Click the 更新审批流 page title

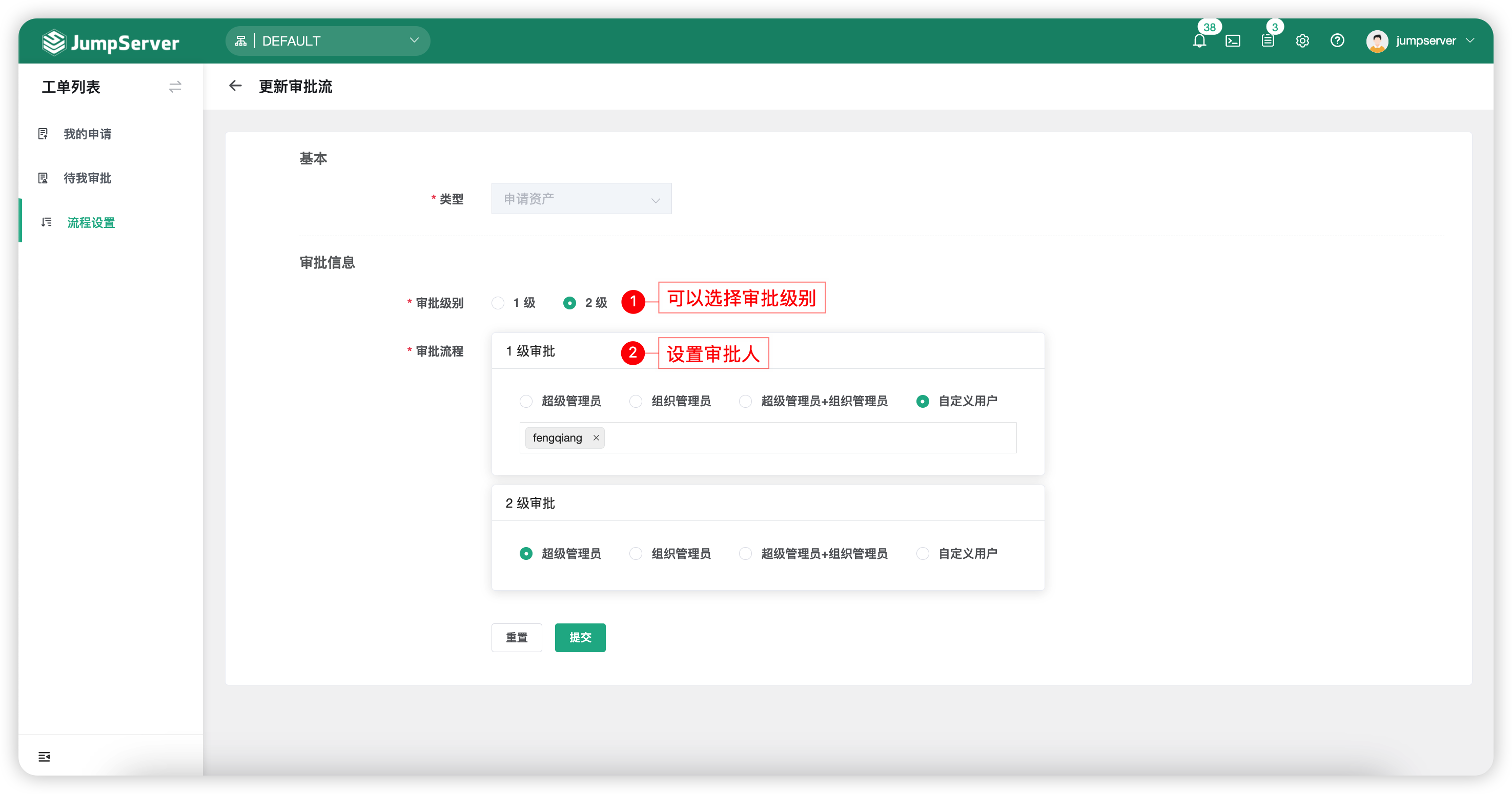click(295, 87)
